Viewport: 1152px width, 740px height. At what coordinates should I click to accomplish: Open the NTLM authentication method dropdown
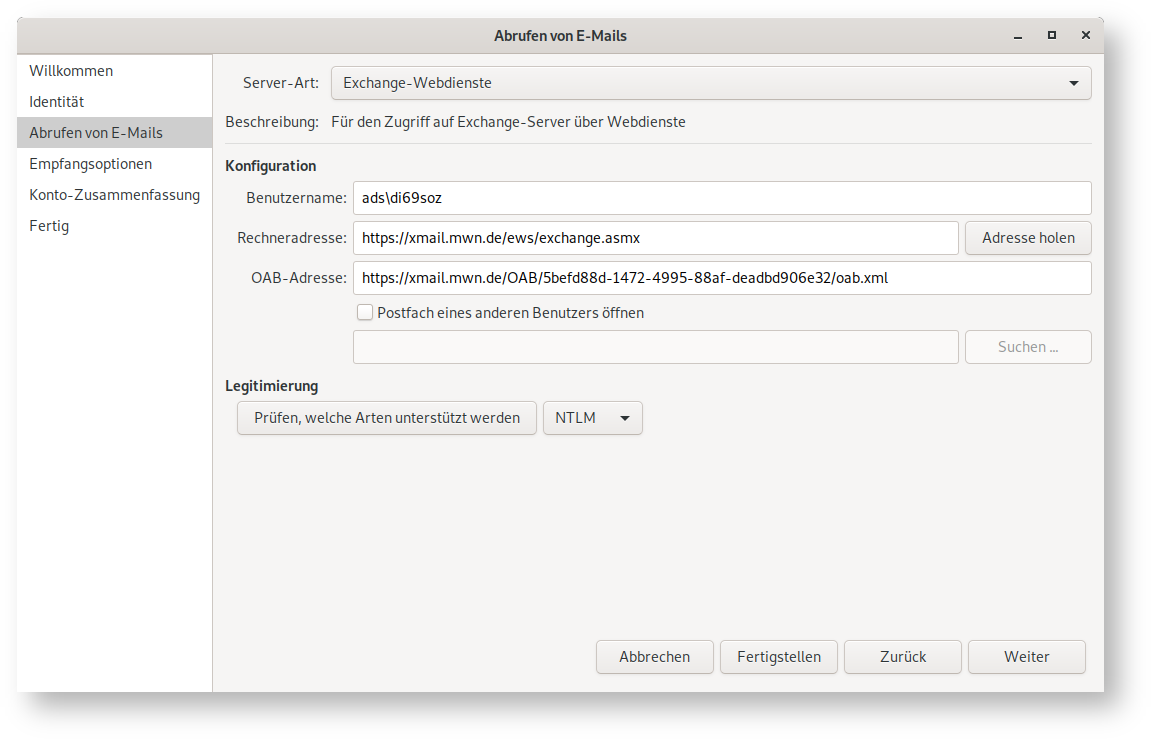(x=592, y=418)
